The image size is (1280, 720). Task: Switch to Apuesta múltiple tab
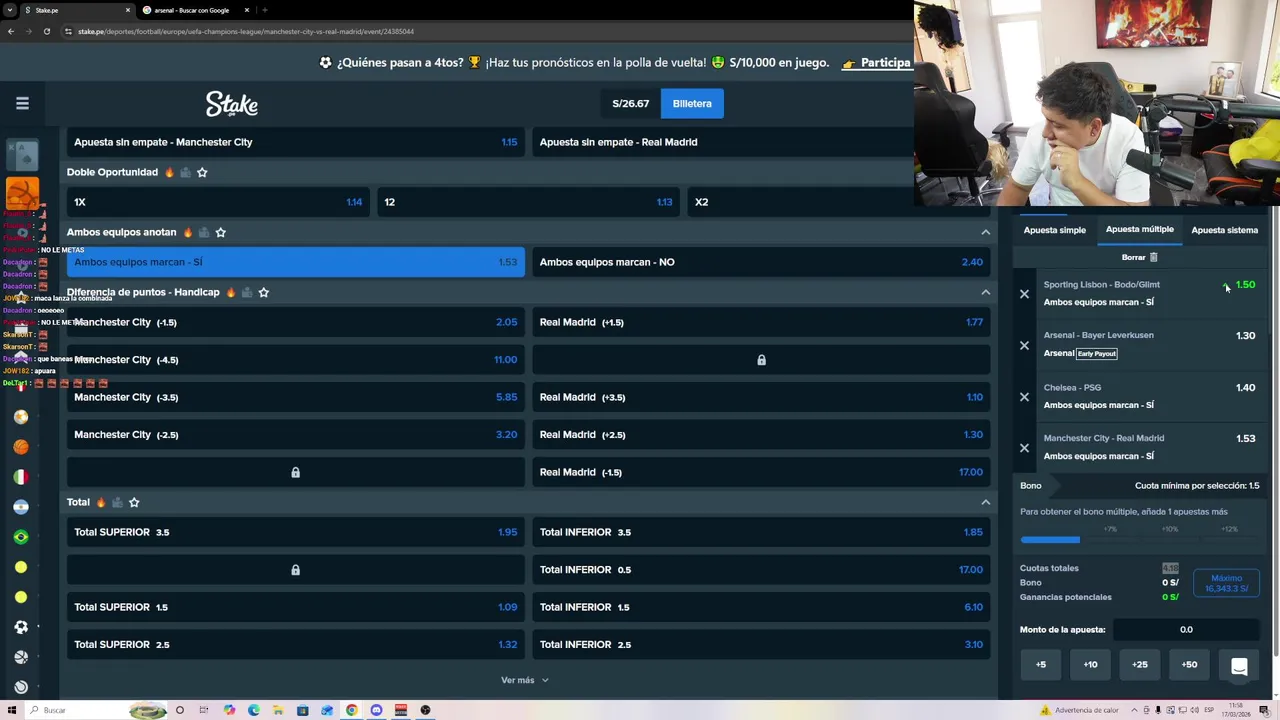(1139, 230)
